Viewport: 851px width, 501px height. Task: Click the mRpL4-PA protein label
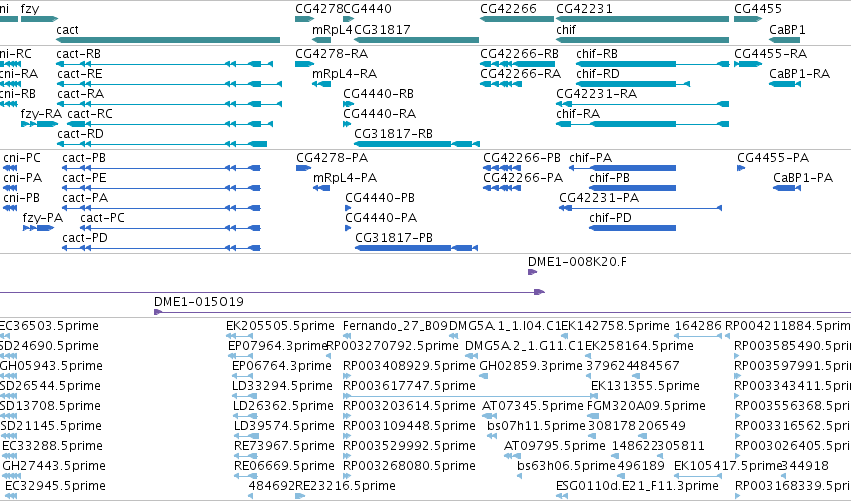point(345,178)
